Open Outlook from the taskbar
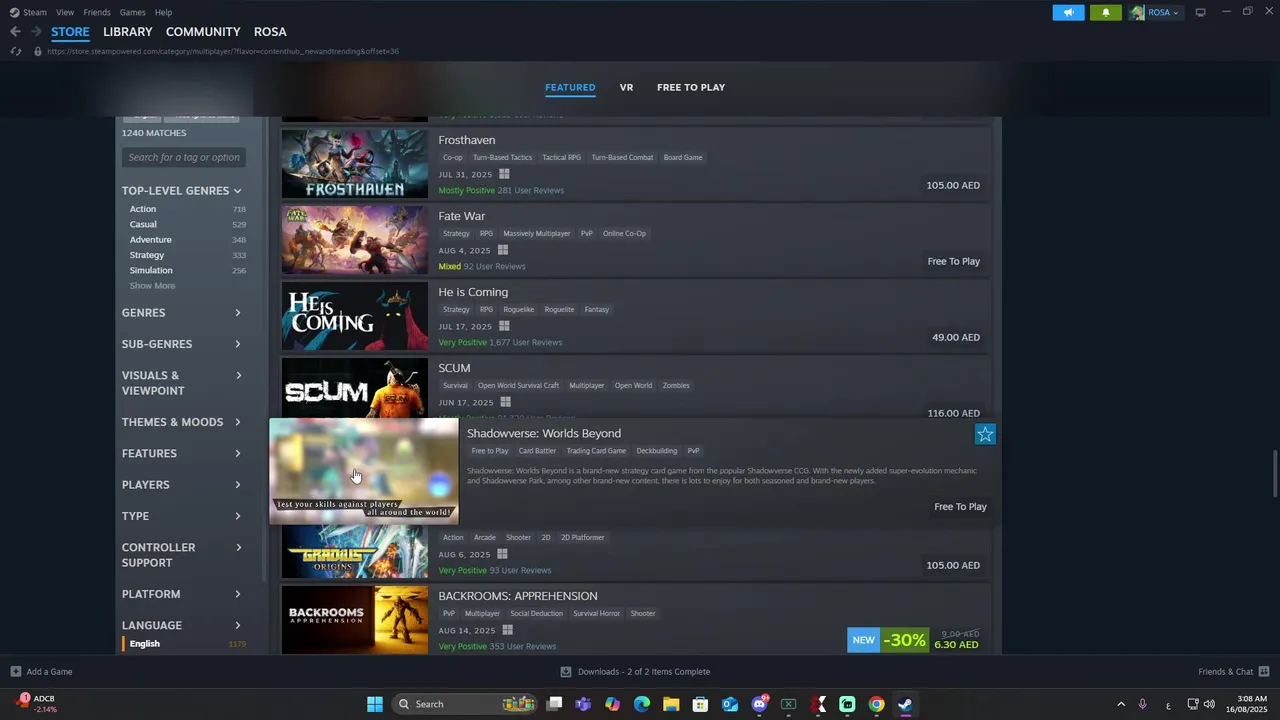Viewport: 1280px width, 720px height. click(x=730, y=704)
